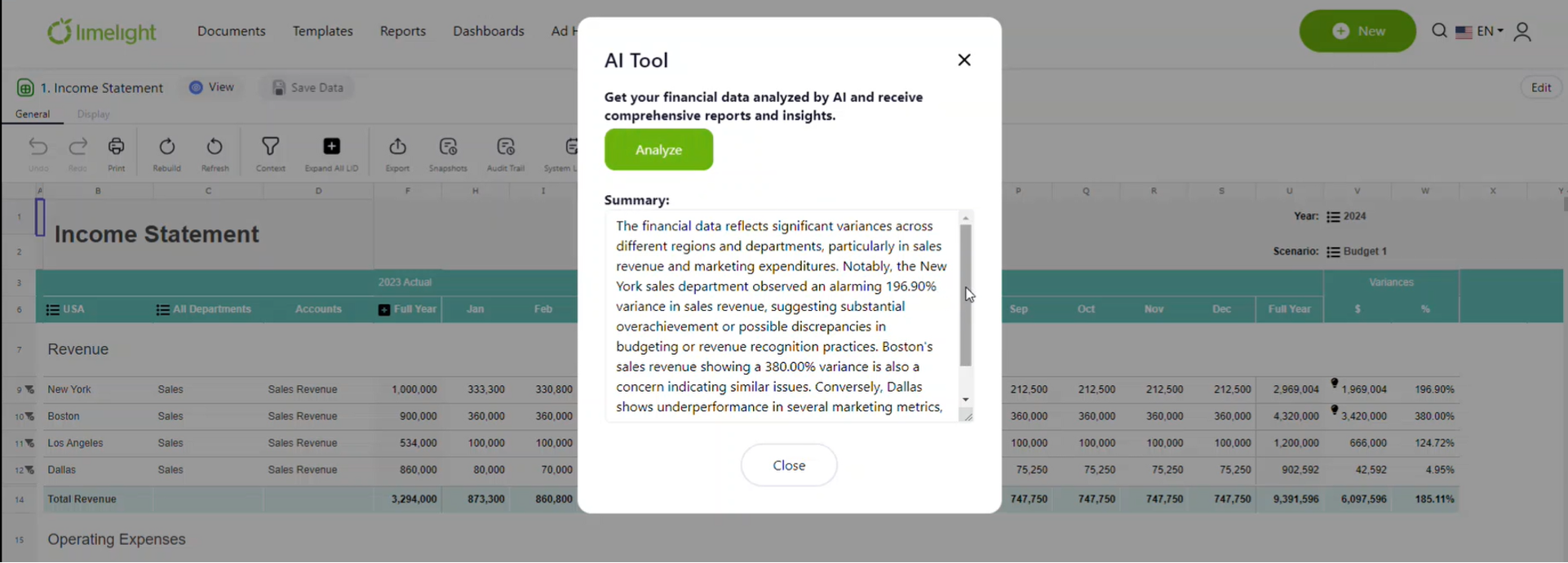This screenshot has height=563, width=1568.
Task: Open the USA region selector
Action: click(x=65, y=309)
